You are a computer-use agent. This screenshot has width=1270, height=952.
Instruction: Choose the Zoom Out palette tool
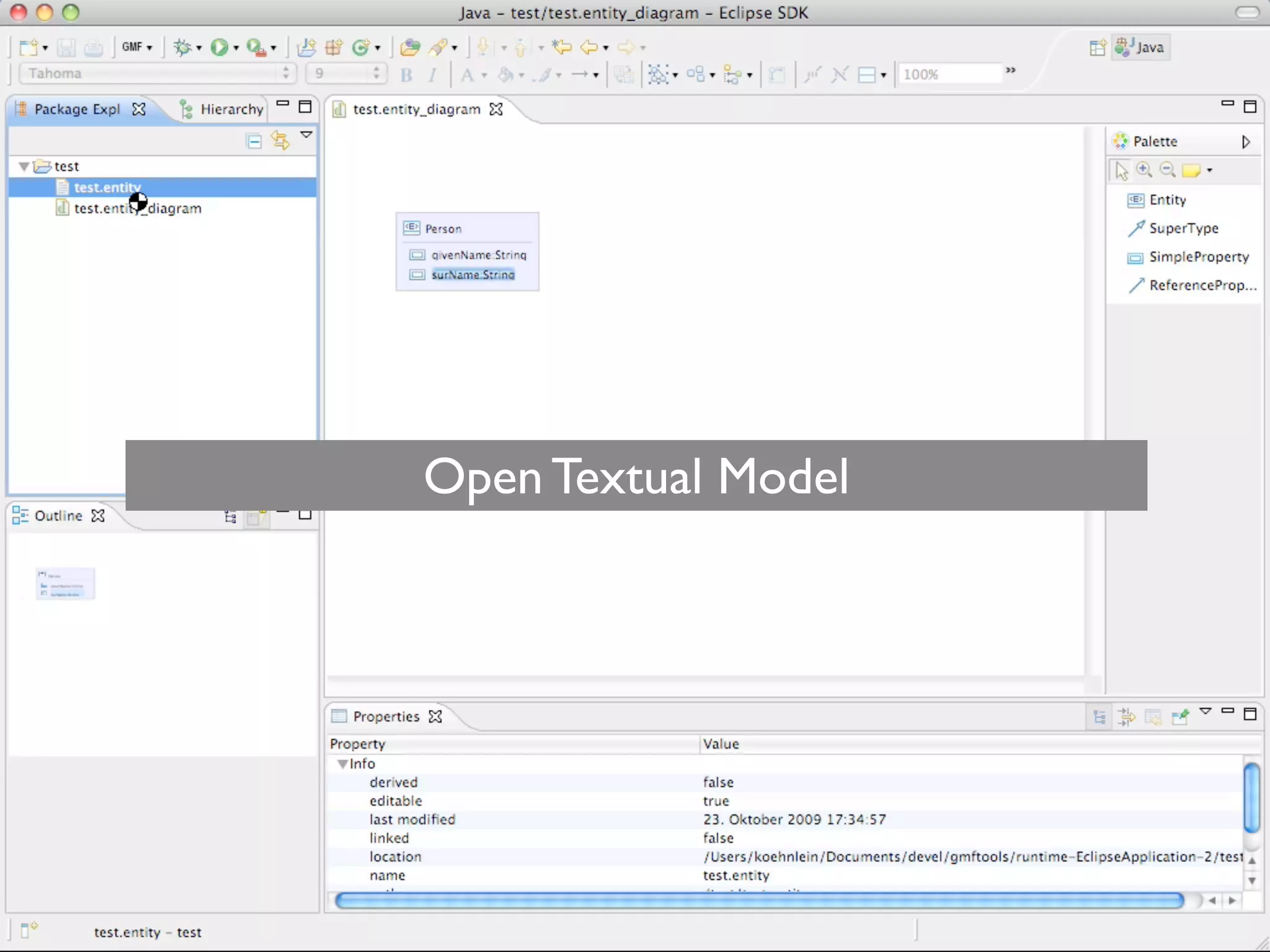tap(1168, 170)
